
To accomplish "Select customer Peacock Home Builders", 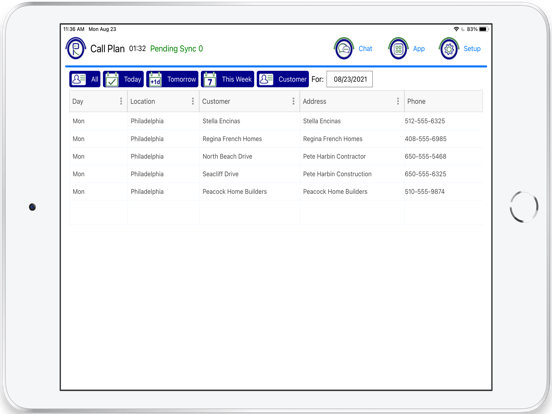I will pyautogui.click(x=234, y=192).
